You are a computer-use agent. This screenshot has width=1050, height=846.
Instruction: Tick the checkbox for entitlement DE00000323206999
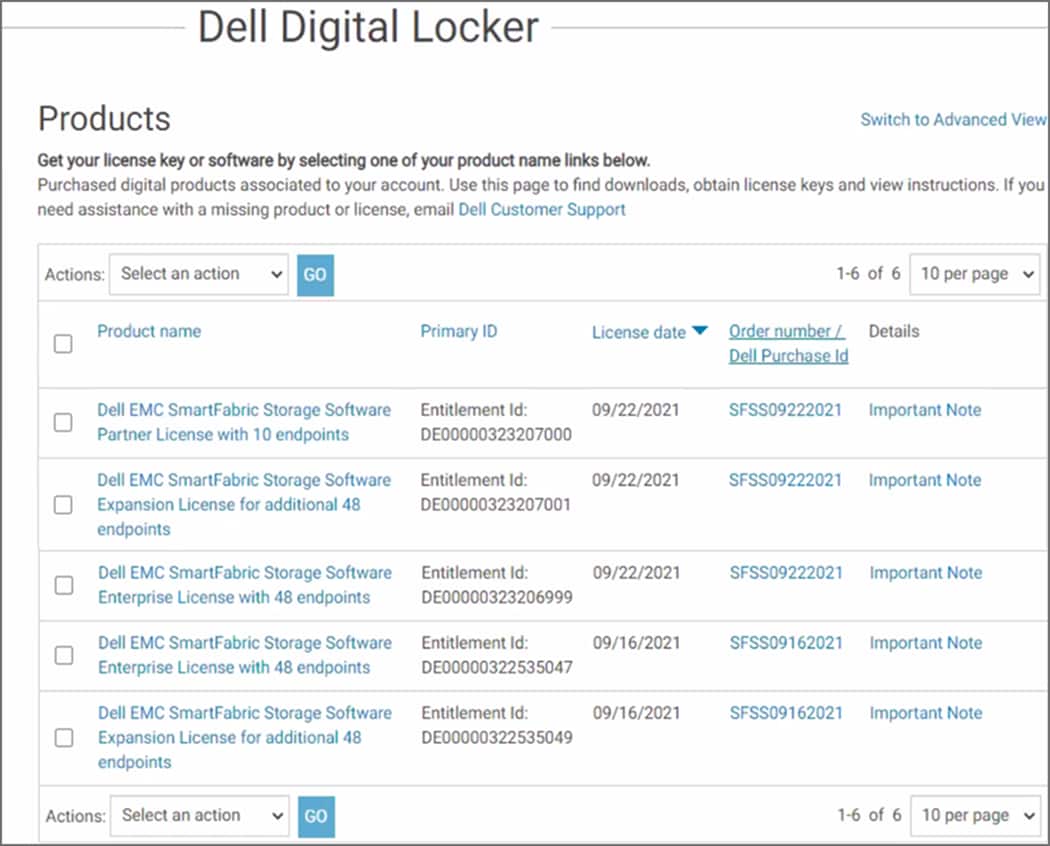64,585
